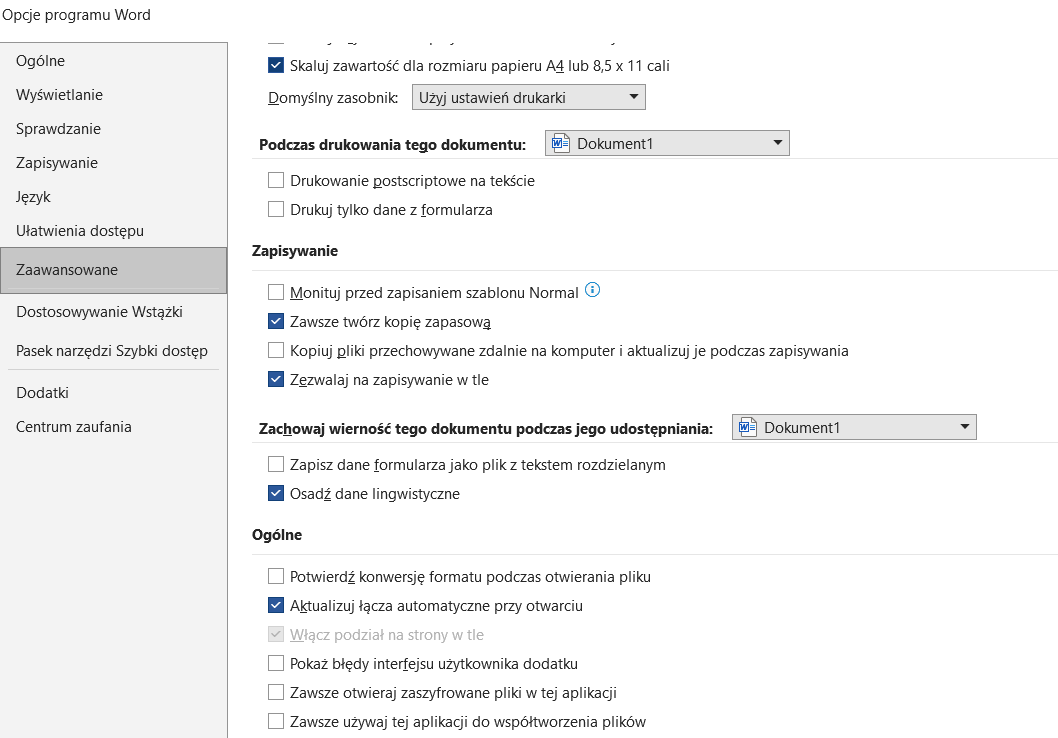This screenshot has height=738, width=1058.
Task: Go to the Wyświetlanie category
Action: click(x=113, y=94)
